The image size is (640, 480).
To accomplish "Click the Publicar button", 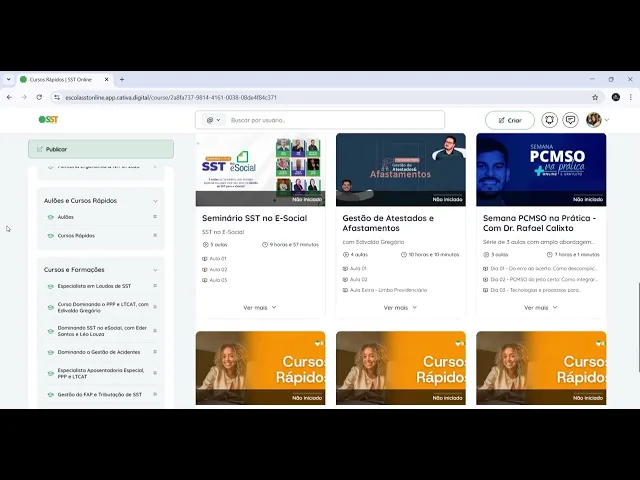I will tap(101, 149).
